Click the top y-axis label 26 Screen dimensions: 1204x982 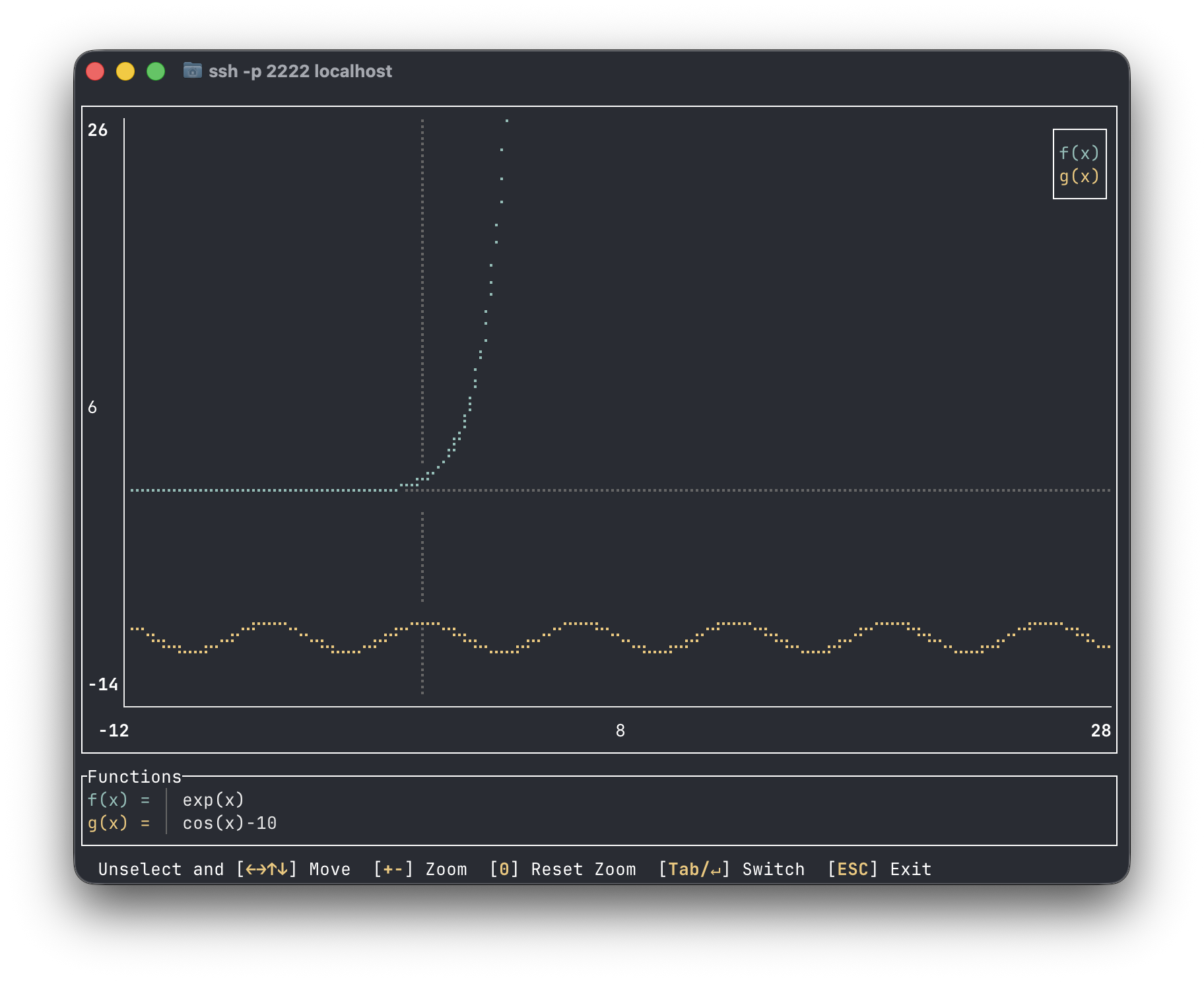[x=98, y=130]
